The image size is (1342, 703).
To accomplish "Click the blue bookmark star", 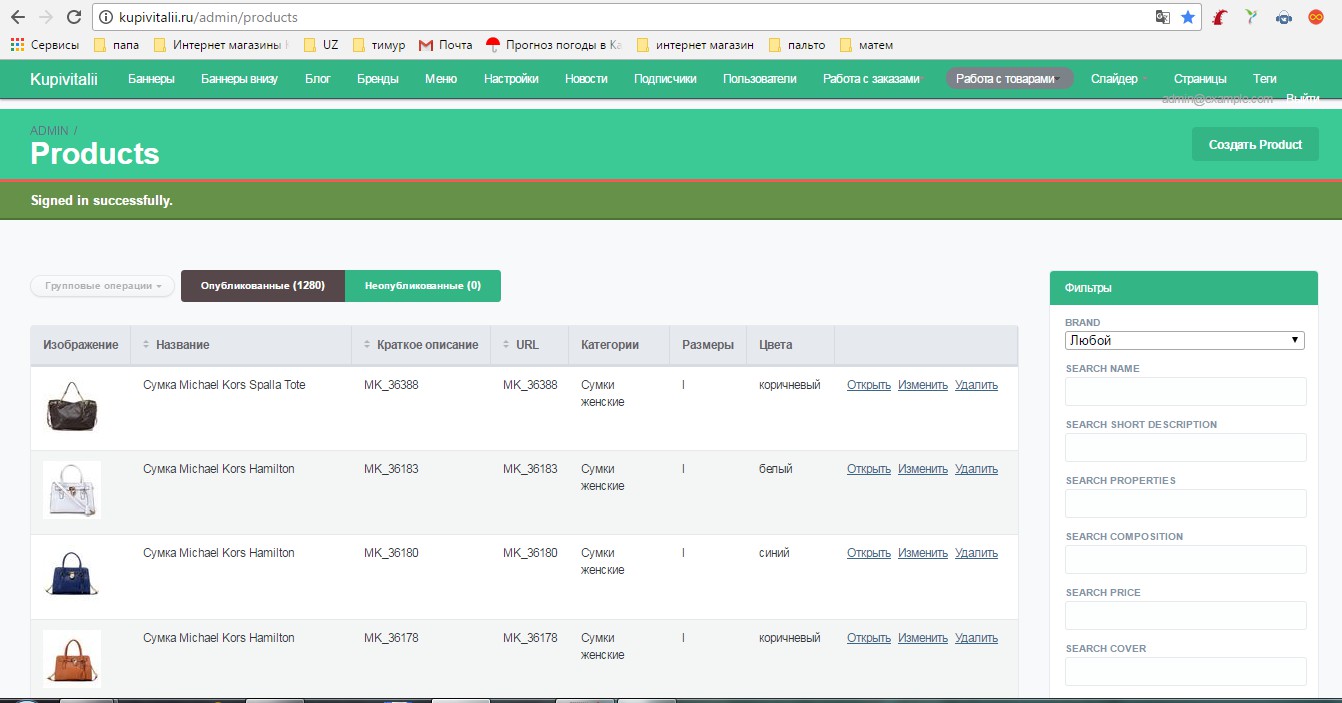I will [x=1187, y=17].
